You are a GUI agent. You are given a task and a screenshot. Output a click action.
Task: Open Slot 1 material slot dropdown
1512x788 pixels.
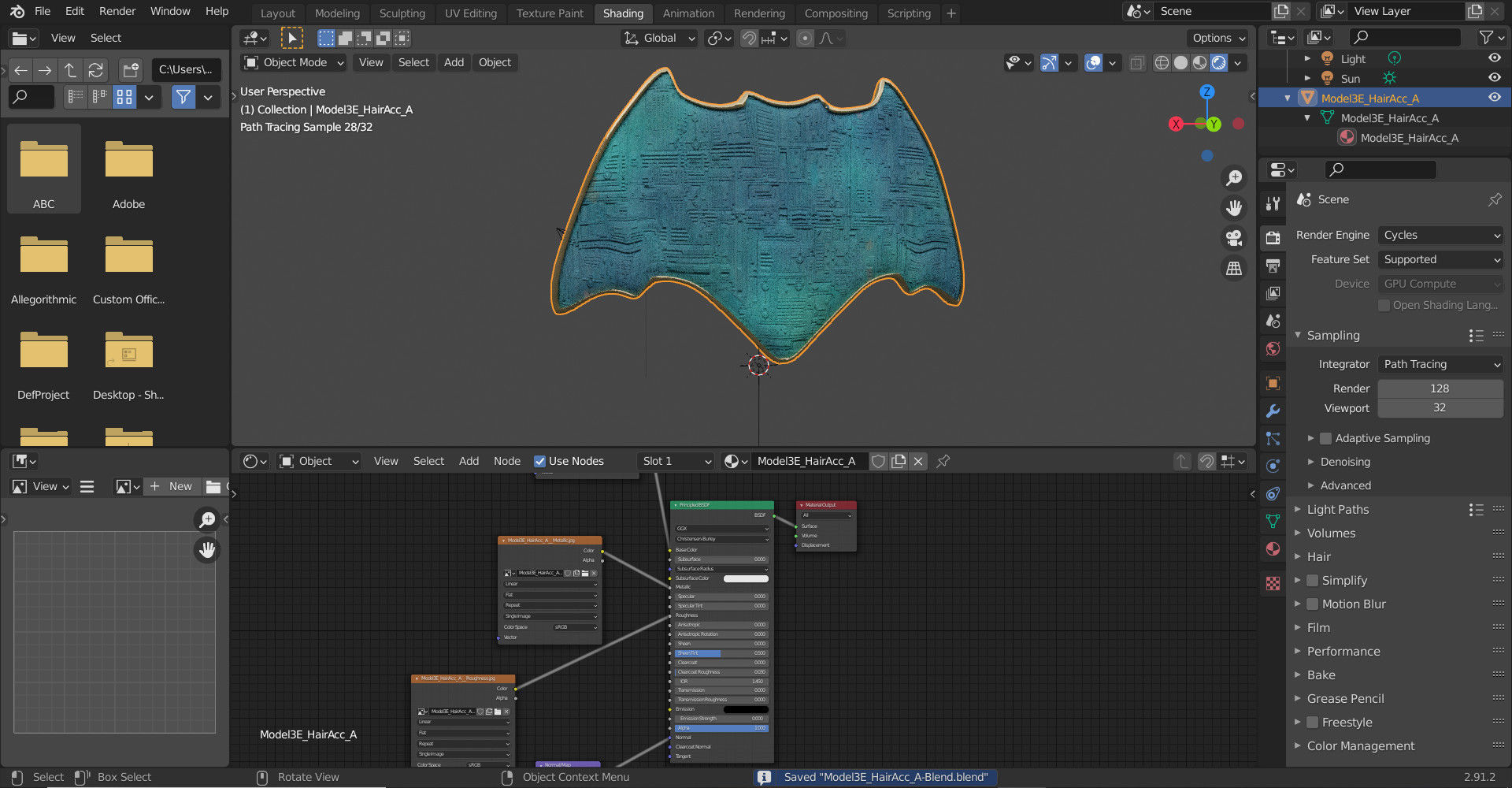(676, 462)
